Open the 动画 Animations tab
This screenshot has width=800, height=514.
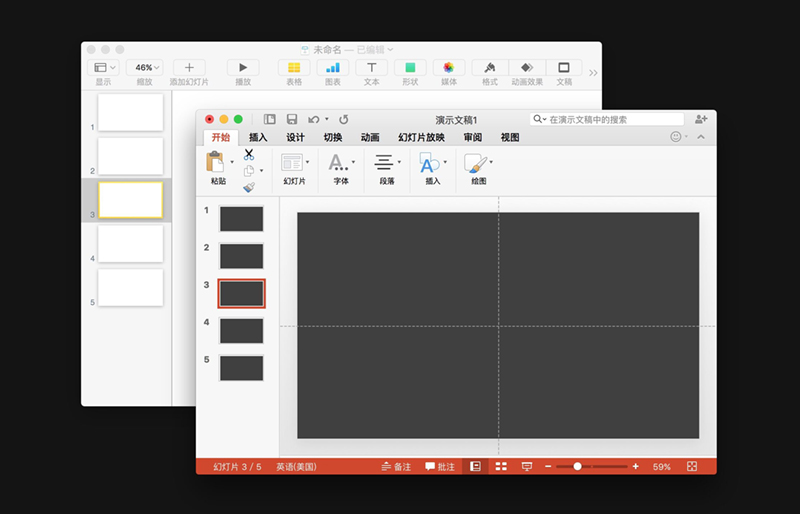click(x=370, y=137)
